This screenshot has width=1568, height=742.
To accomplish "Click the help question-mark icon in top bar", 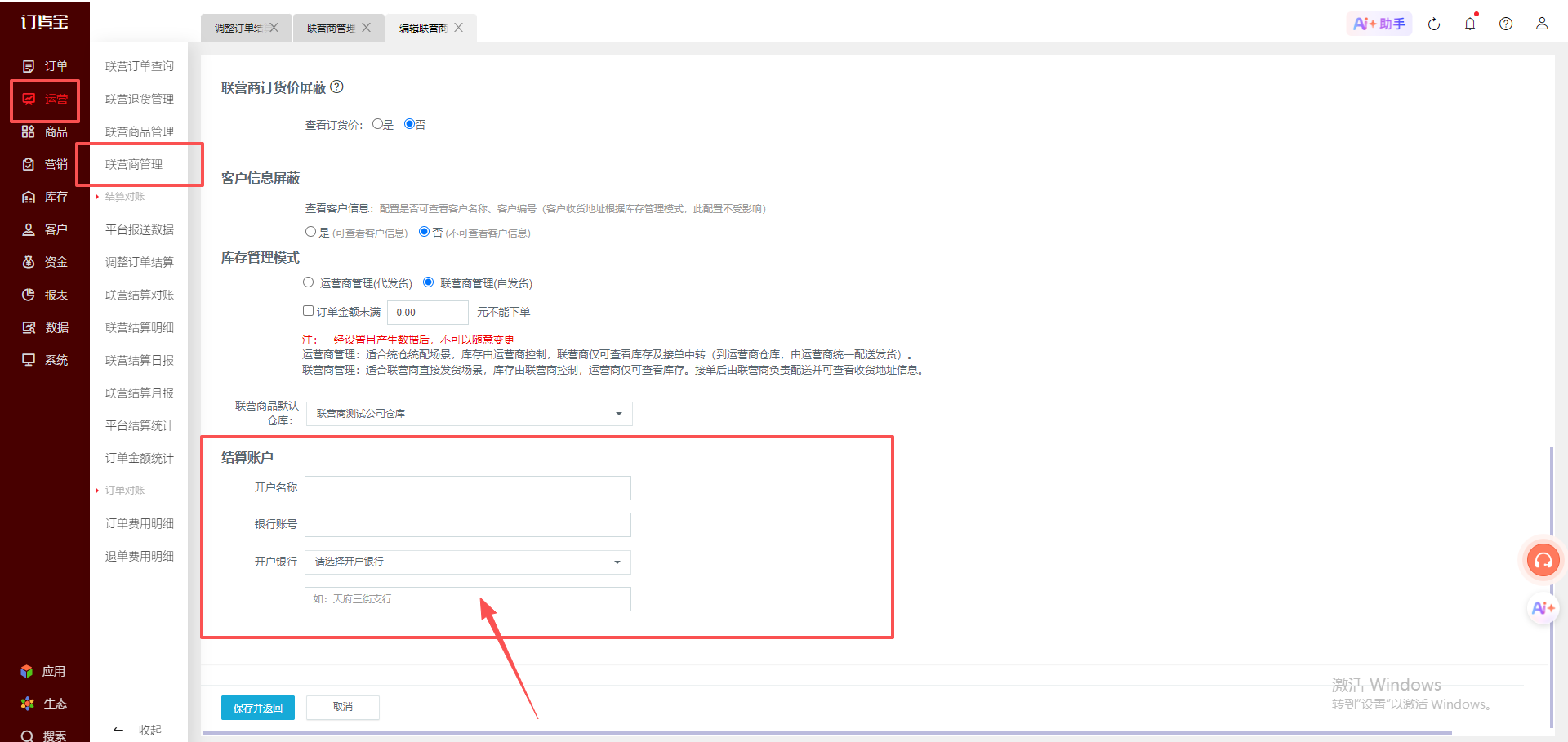I will tap(1506, 24).
